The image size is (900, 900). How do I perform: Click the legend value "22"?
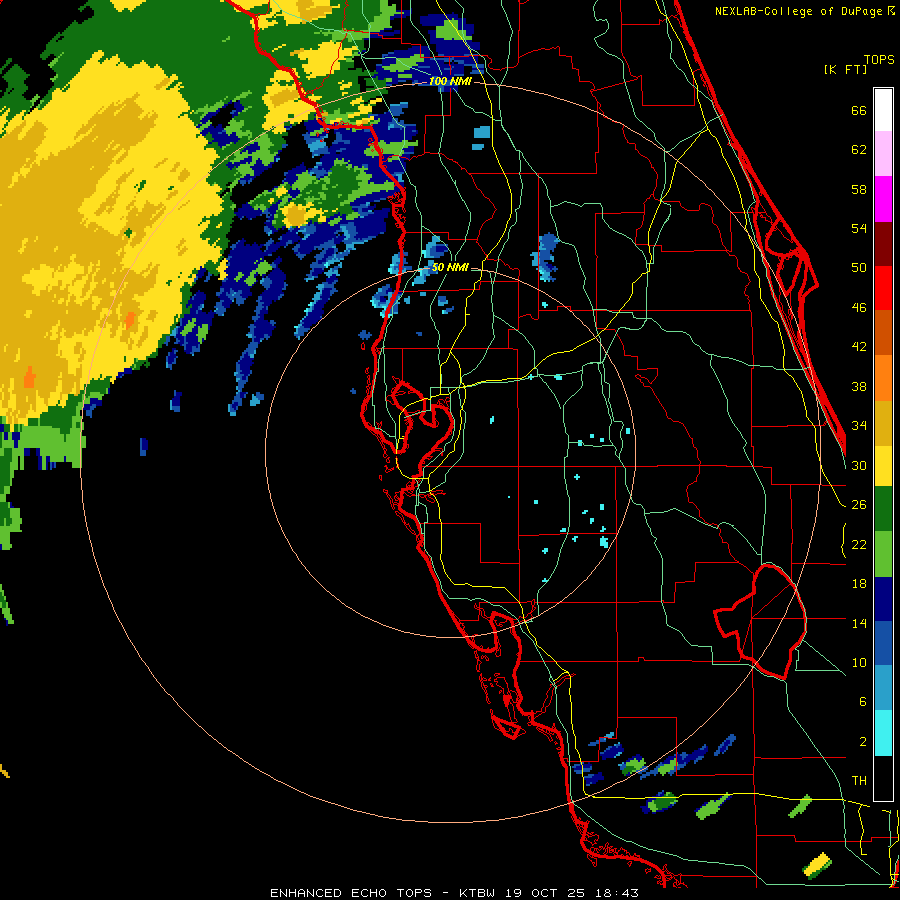[859, 544]
